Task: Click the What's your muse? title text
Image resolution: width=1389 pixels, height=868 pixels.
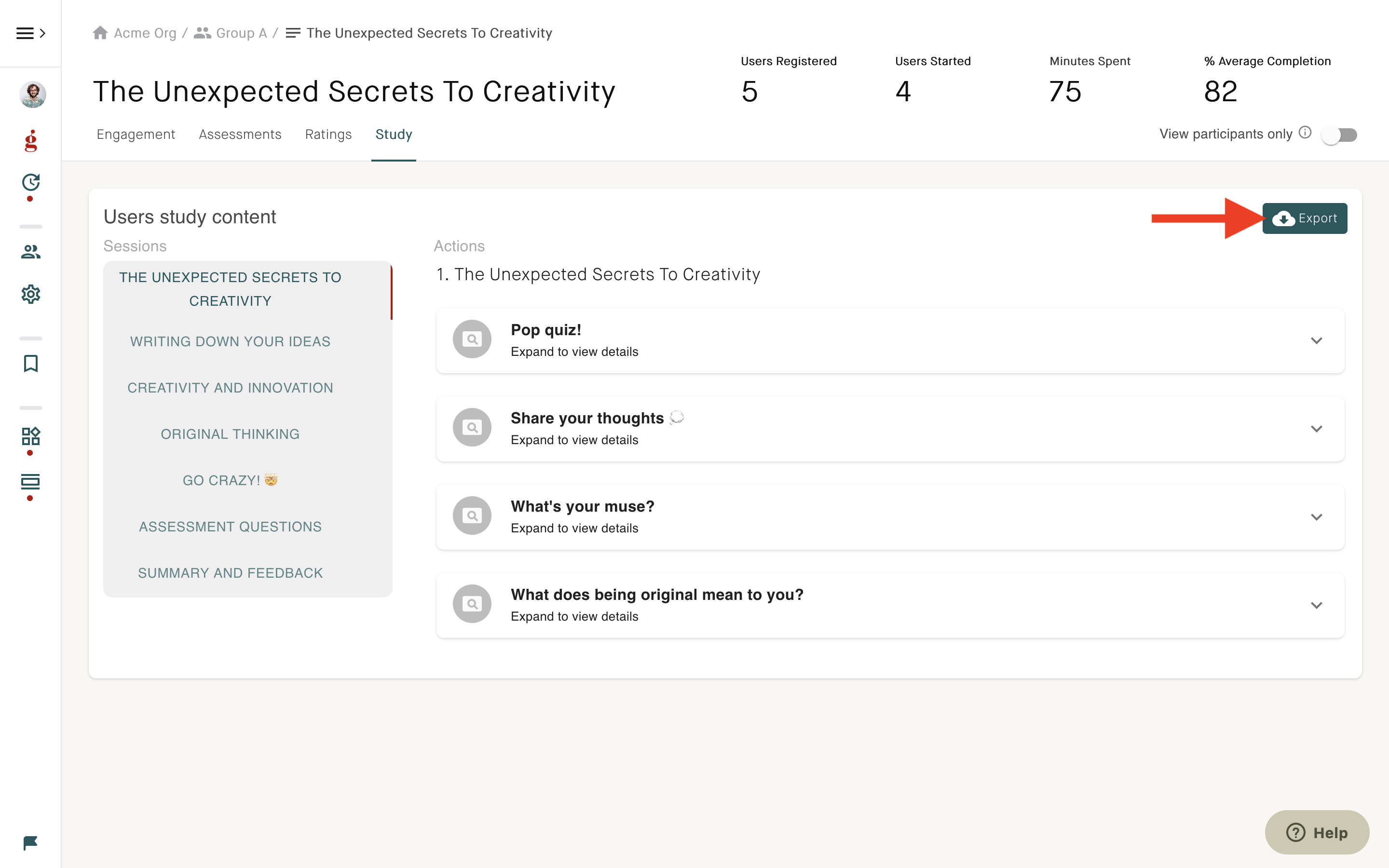Action: 582,506
